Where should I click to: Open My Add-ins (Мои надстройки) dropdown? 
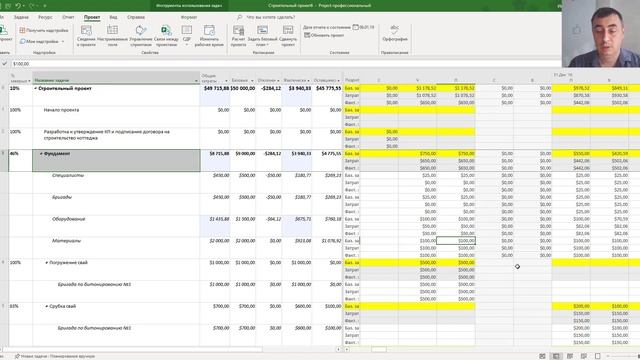click(42, 41)
